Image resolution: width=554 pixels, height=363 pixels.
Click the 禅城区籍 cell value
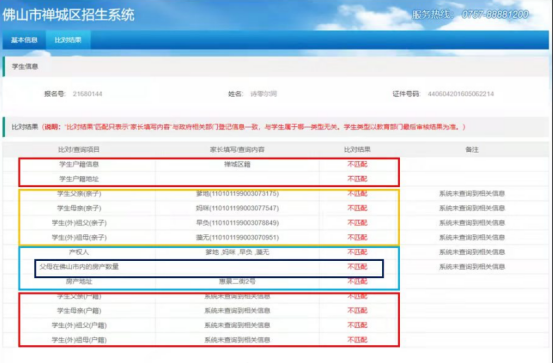tap(237, 164)
